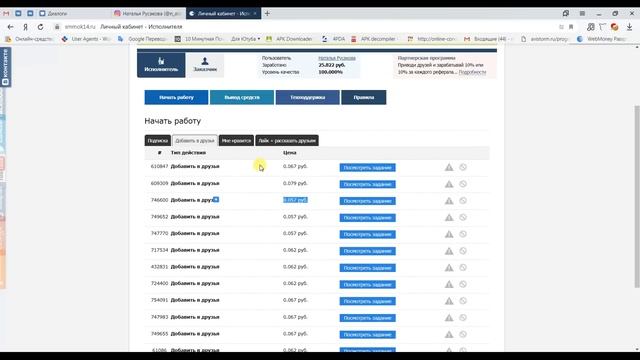Open 'User Agents' bookmark
The image size is (640, 360).
pyautogui.click(x=86, y=39)
